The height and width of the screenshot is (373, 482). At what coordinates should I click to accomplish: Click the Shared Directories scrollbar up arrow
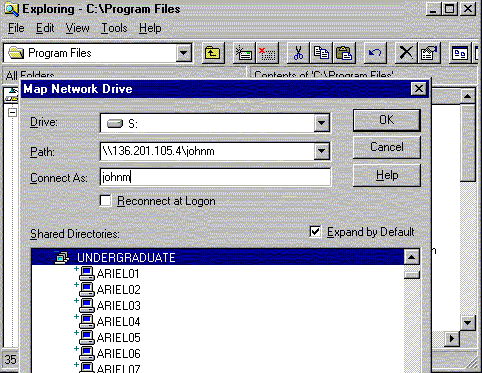[412, 257]
